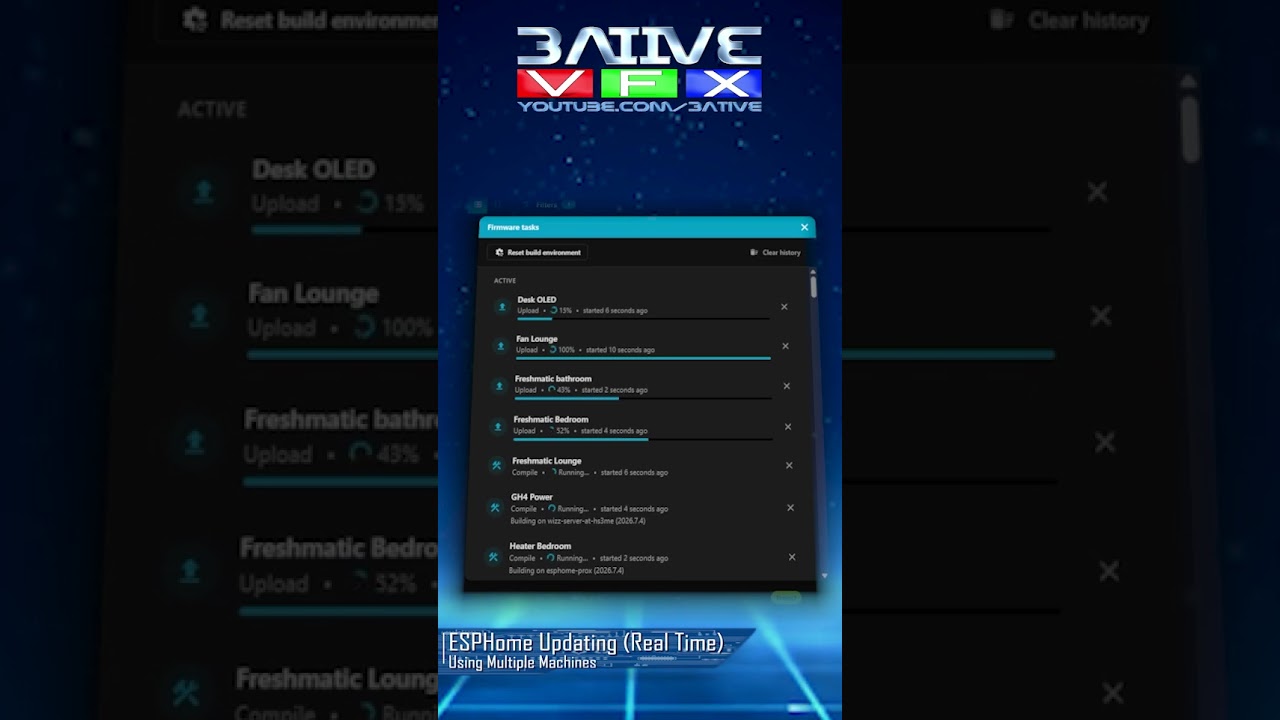The height and width of the screenshot is (720, 1280).
Task: Click the Freshmatic bathroom upload progress bar
Action: coord(643,398)
